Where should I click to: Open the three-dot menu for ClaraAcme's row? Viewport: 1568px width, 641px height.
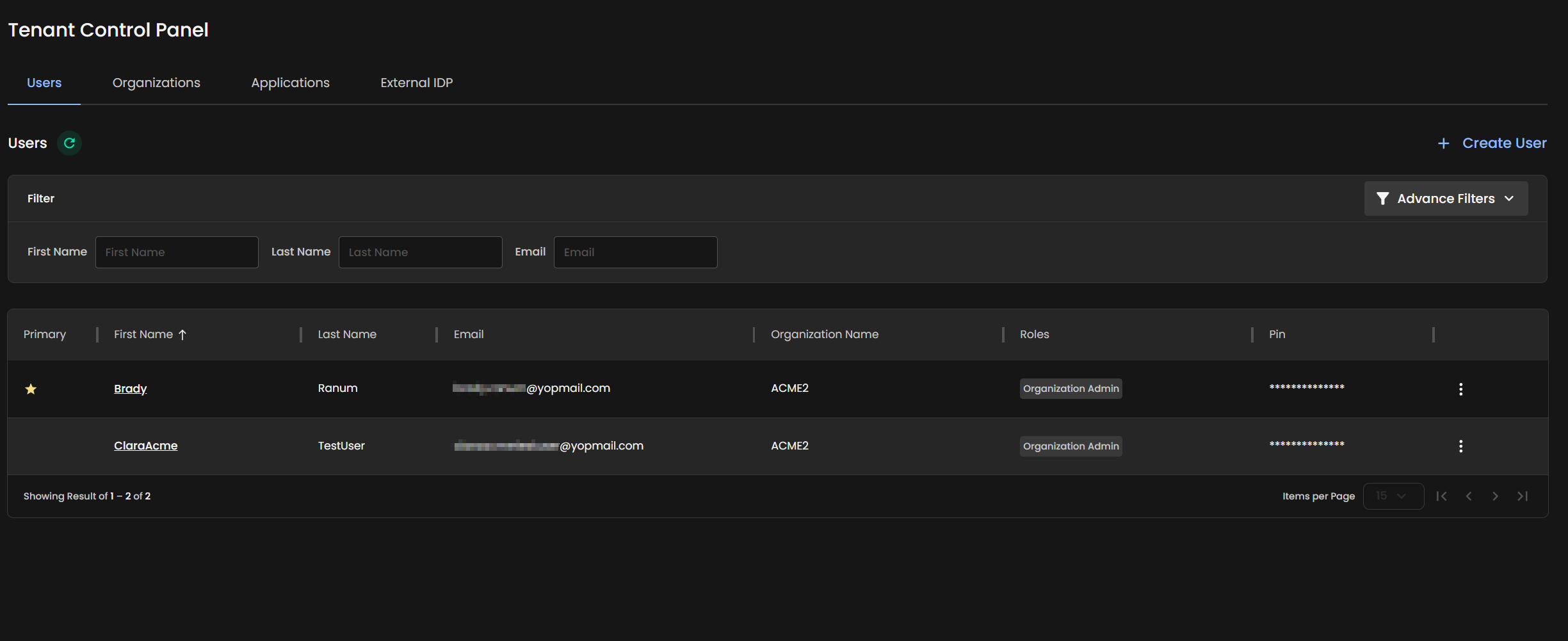tap(1460, 446)
